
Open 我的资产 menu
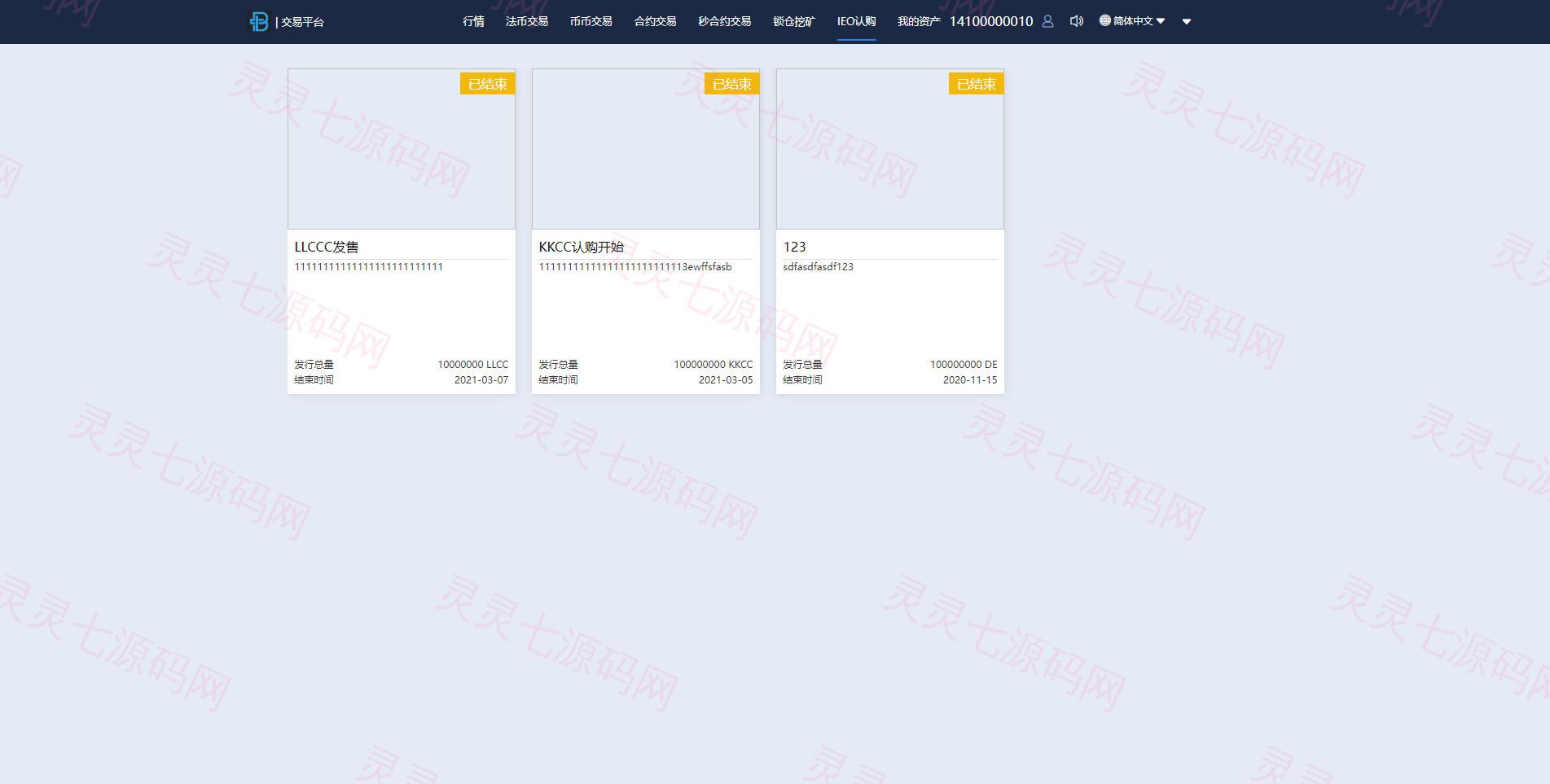pos(918,21)
